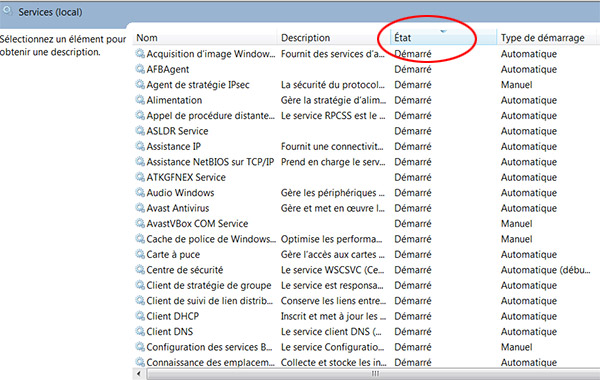Click the Agent de stratégie IPsec service icon
Screen dimensions: 600x380
pos(140,85)
